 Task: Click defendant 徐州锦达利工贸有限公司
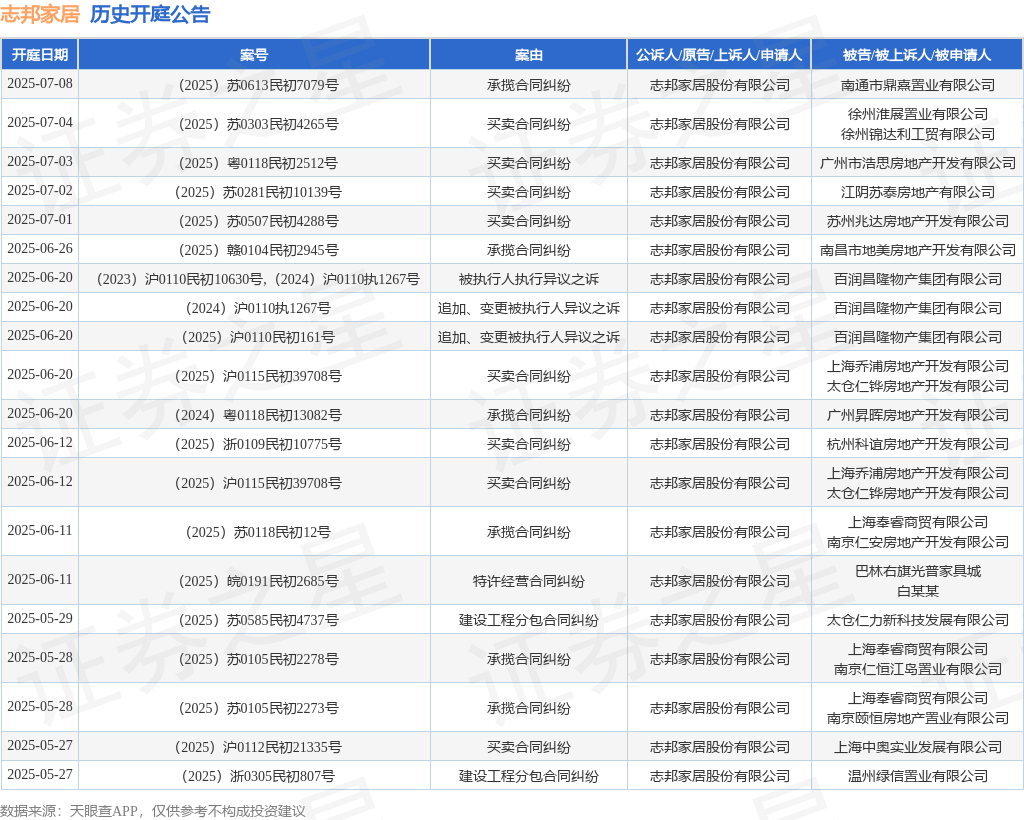point(918,134)
